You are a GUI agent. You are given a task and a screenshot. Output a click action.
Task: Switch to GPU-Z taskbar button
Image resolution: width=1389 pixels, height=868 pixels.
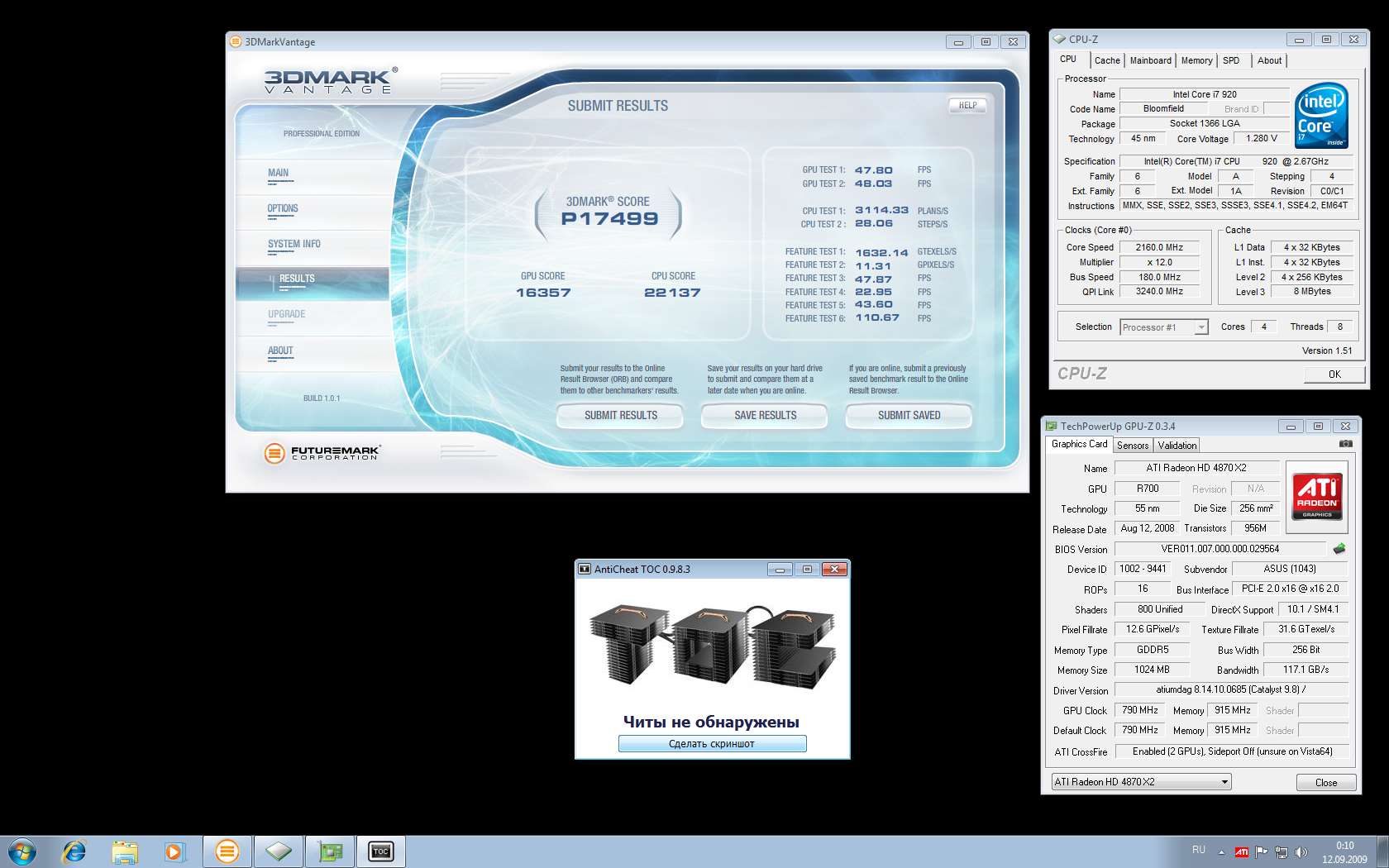[x=330, y=851]
